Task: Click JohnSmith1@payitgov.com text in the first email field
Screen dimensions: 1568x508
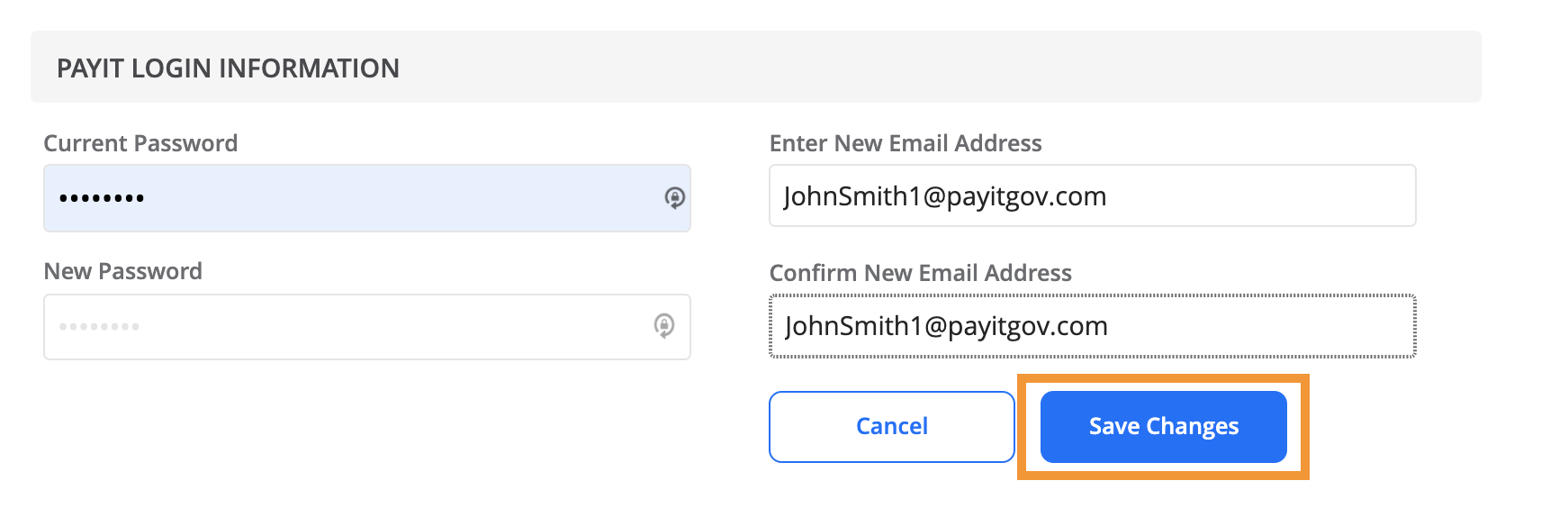Action: 944,196
